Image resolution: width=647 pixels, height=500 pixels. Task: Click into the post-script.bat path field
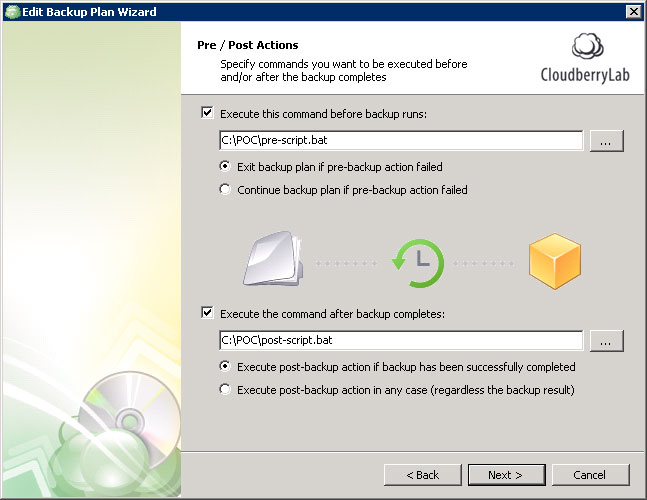[x=400, y=341]
